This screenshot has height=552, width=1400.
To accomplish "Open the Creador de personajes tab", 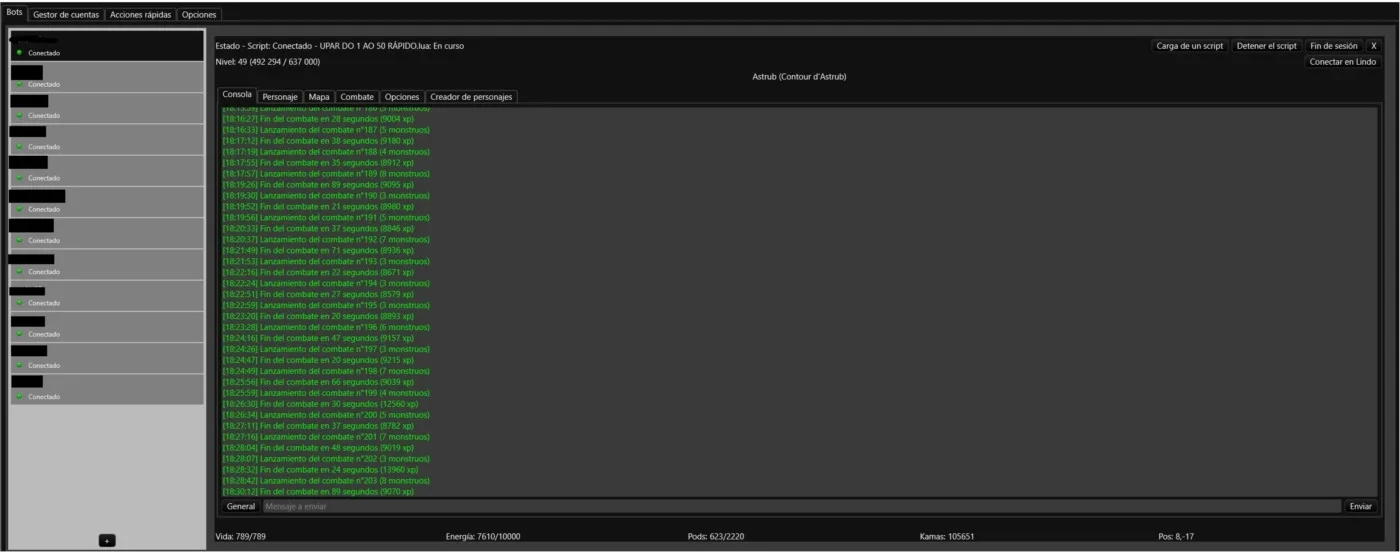I will [x=472, y=97].
